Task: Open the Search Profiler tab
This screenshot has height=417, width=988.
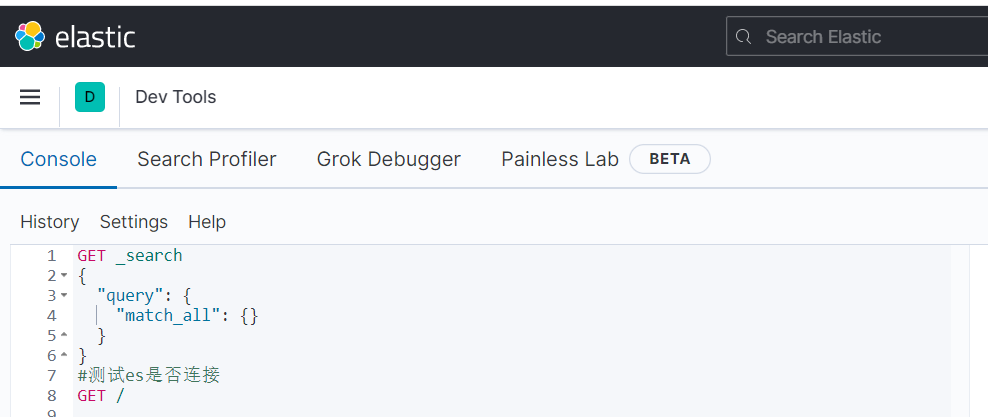Action: pyautogui.click(x=207, y=159)
